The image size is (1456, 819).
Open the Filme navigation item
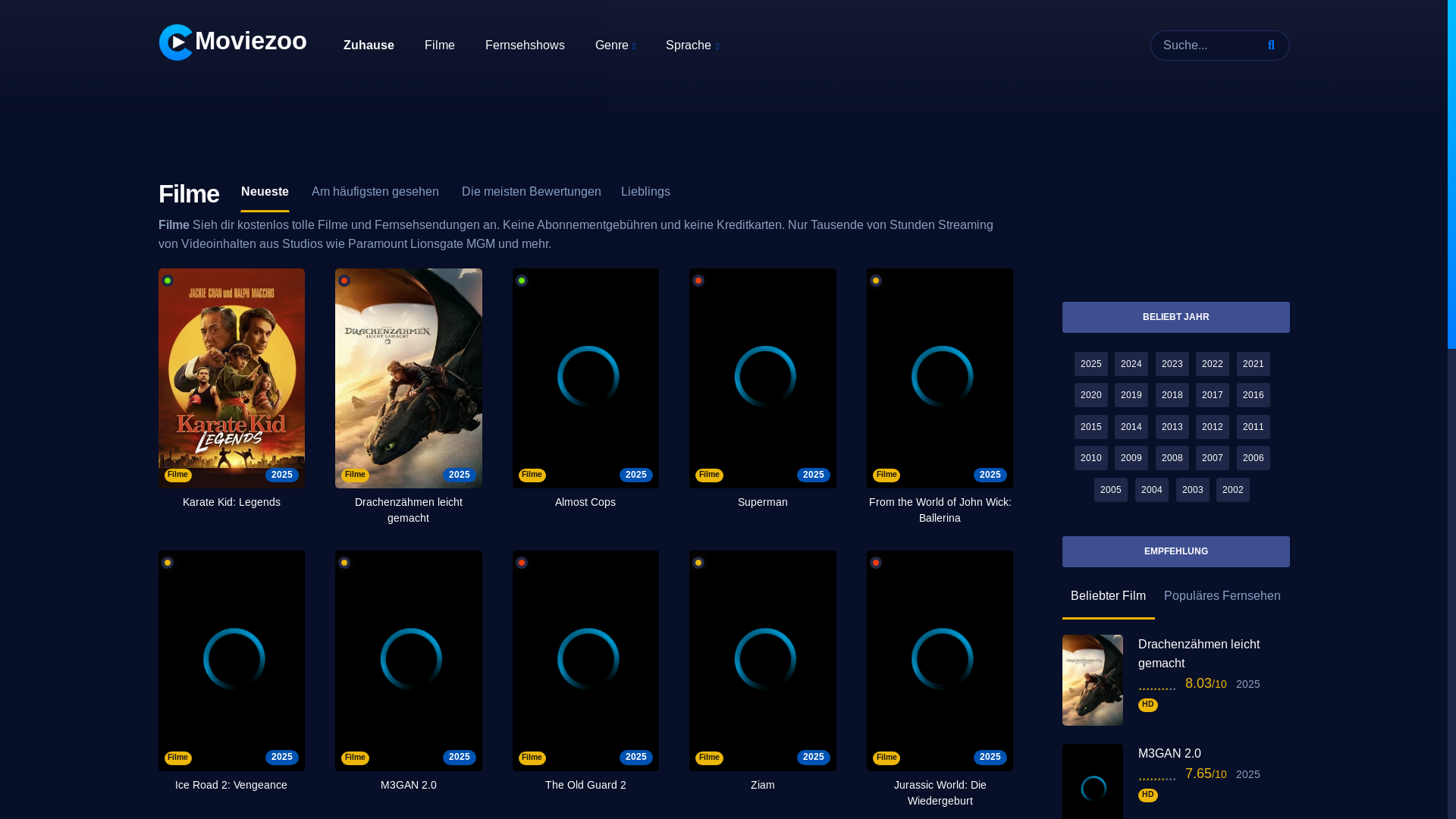(440, 45)
